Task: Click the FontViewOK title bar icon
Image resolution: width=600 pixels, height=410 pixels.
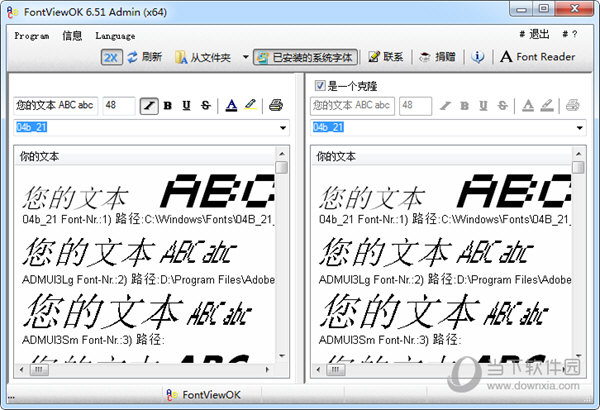Action: (12, 12)
